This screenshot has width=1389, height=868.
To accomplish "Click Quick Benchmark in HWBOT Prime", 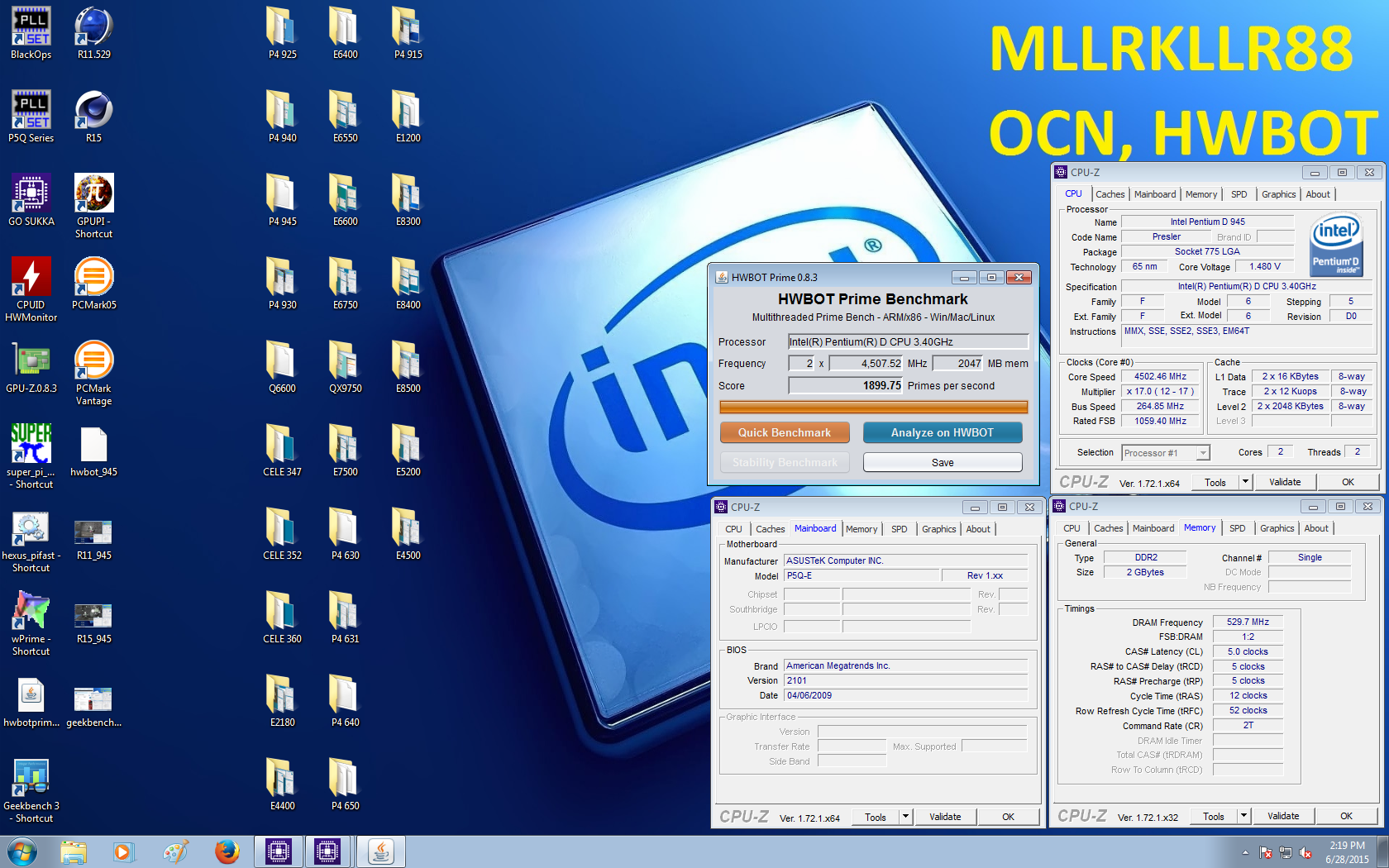I will click(x=784, y=432).
